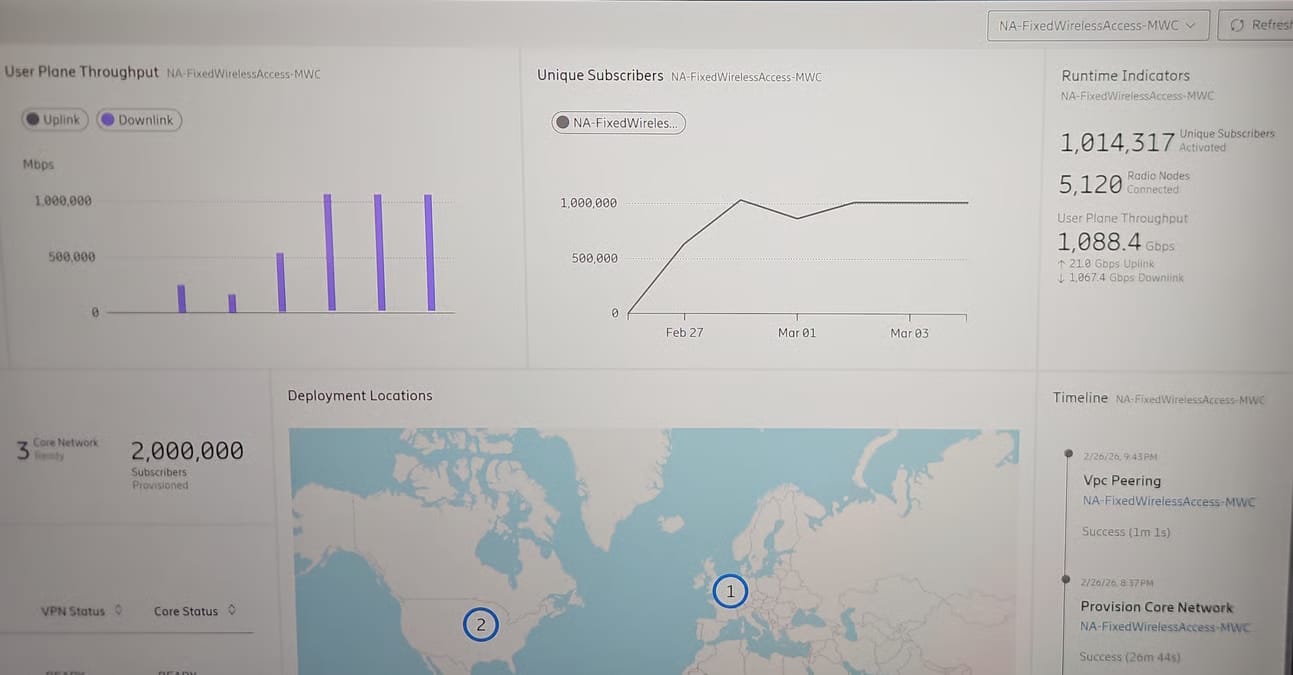
Task: Open the NA-FixedWirelessAccess-MWC network dropdown
Action: [1097, 26]
